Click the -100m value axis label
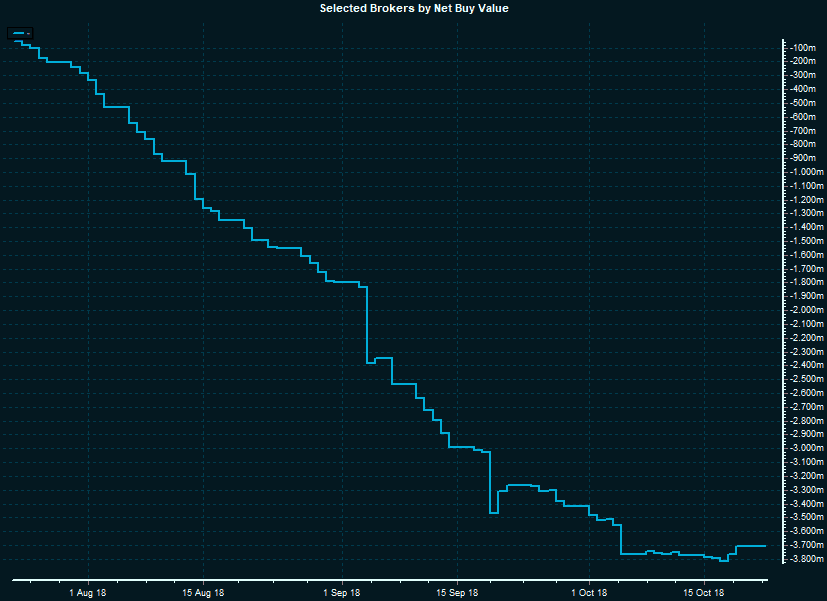Viewport: 827px width, 601px height. [803, 47]
